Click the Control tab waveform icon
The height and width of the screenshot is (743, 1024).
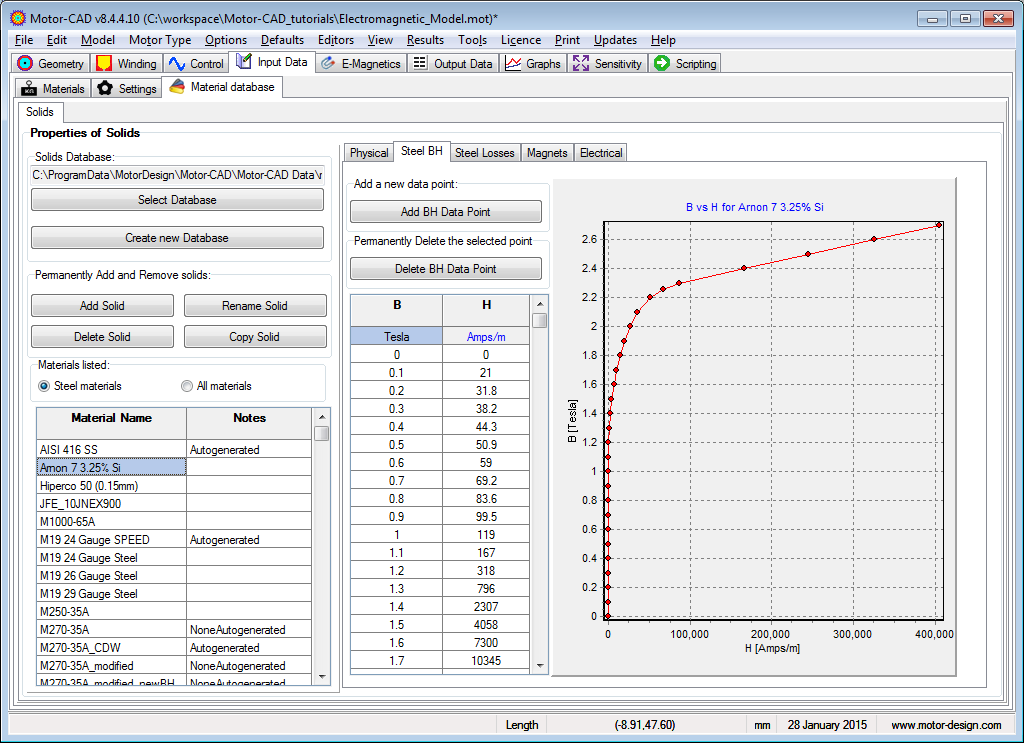(x=177, y=63)
